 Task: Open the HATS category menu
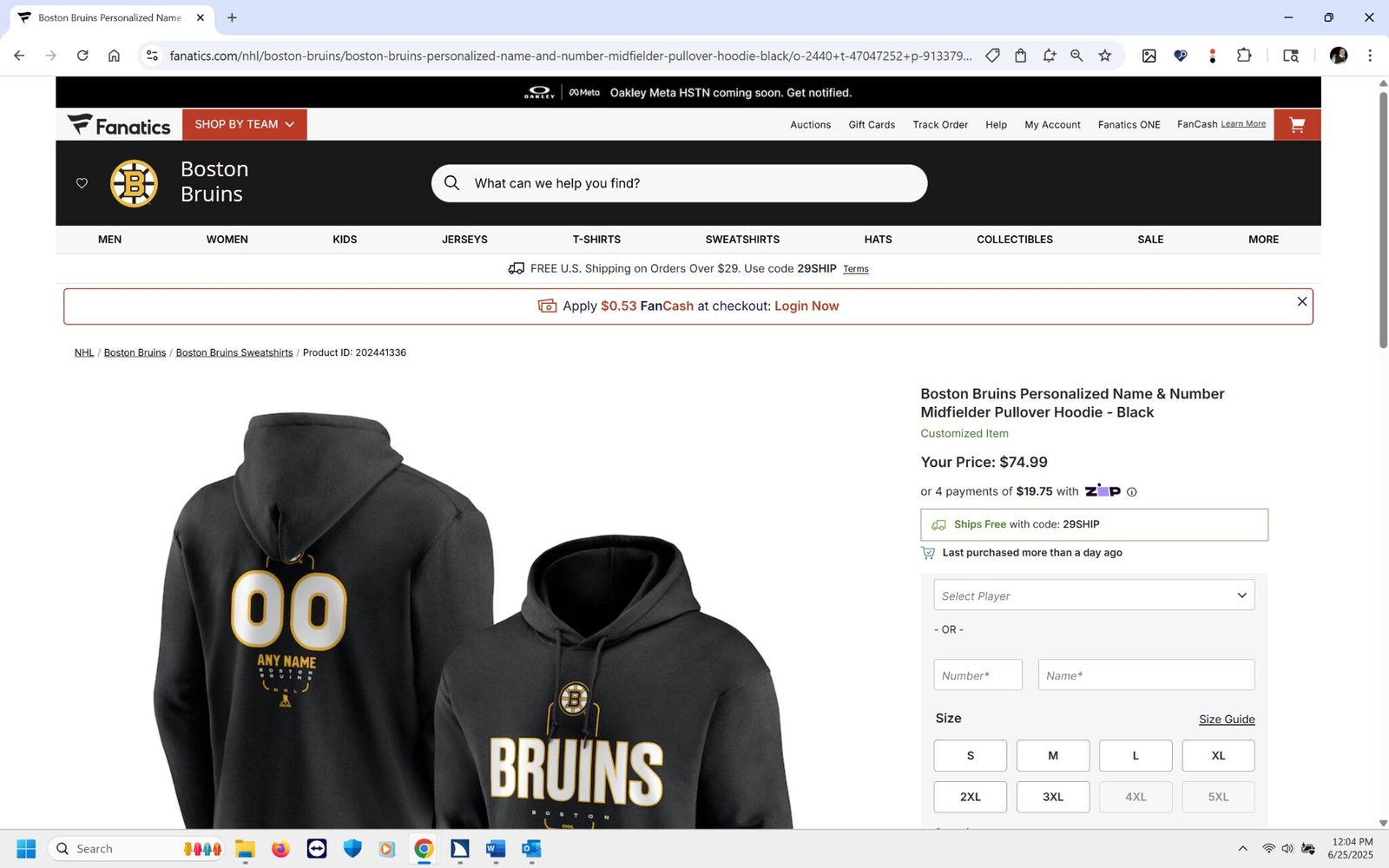(878, 240)
